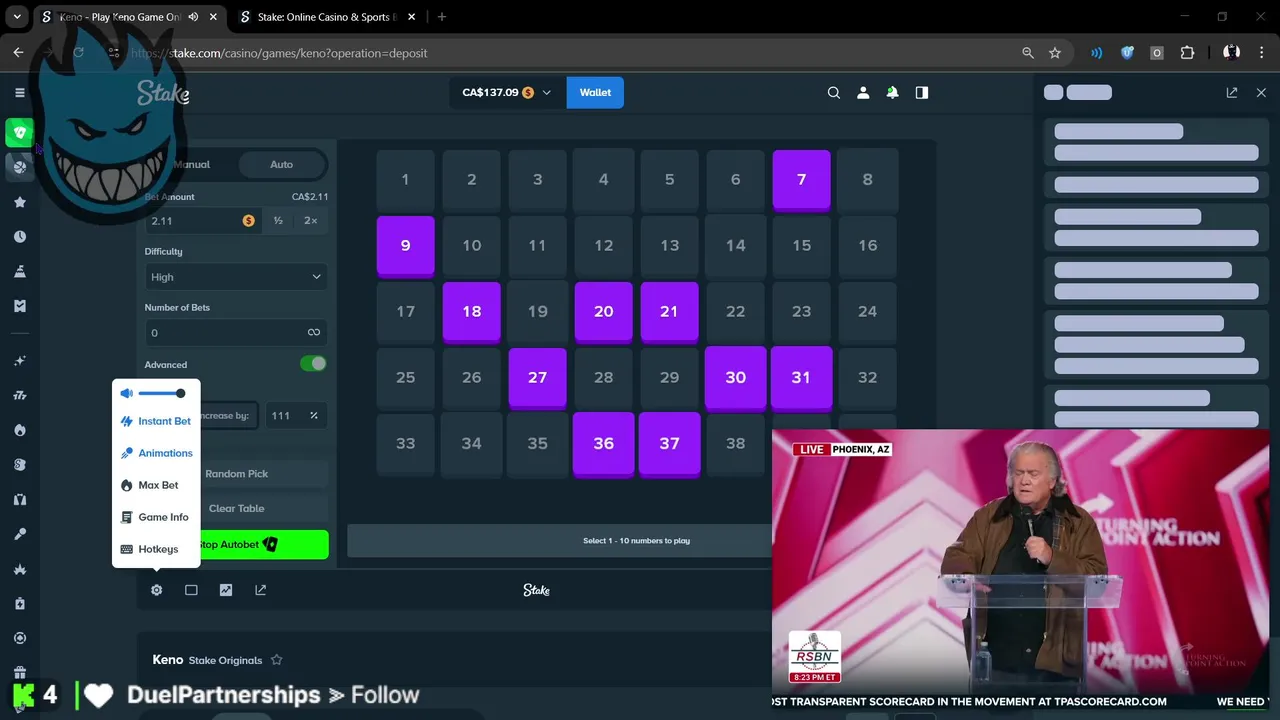Click the Wallet button
This screenshot has width=1280, height=720.
[x=595, y=92]
